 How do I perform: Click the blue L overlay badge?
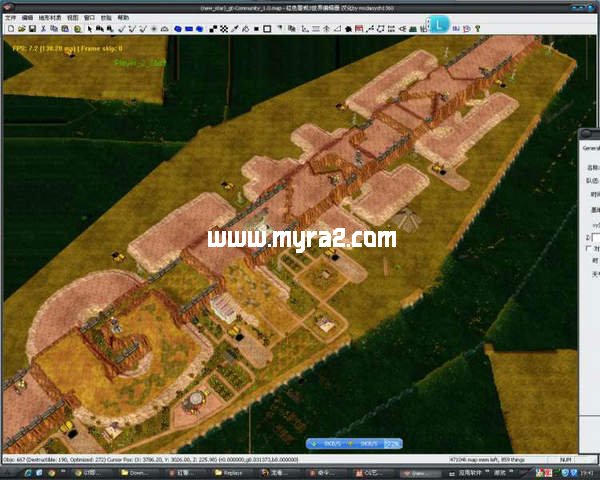pyautogui.click(x=438, y=25)
